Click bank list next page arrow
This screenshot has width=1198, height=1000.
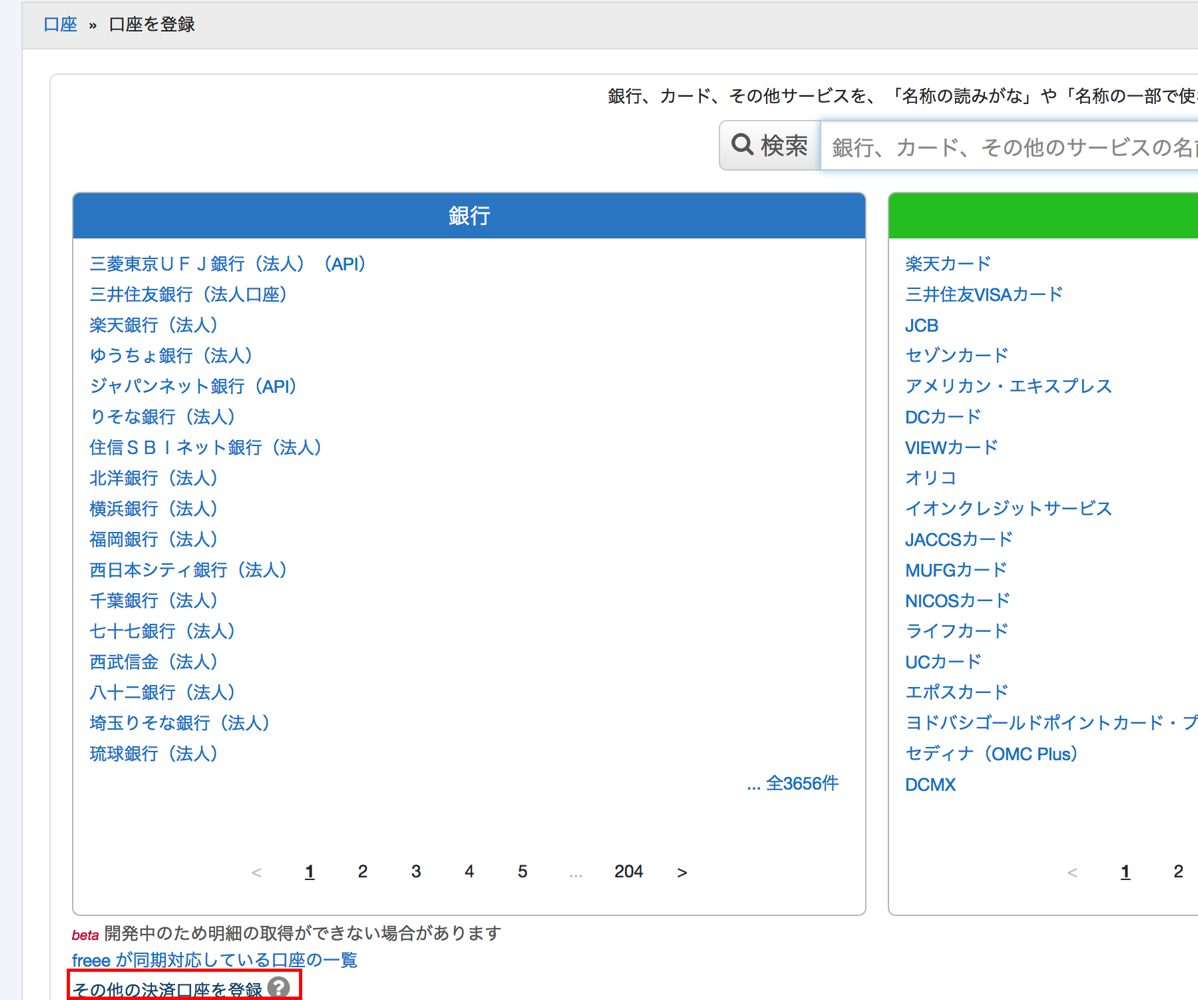(x=682, y=872)
